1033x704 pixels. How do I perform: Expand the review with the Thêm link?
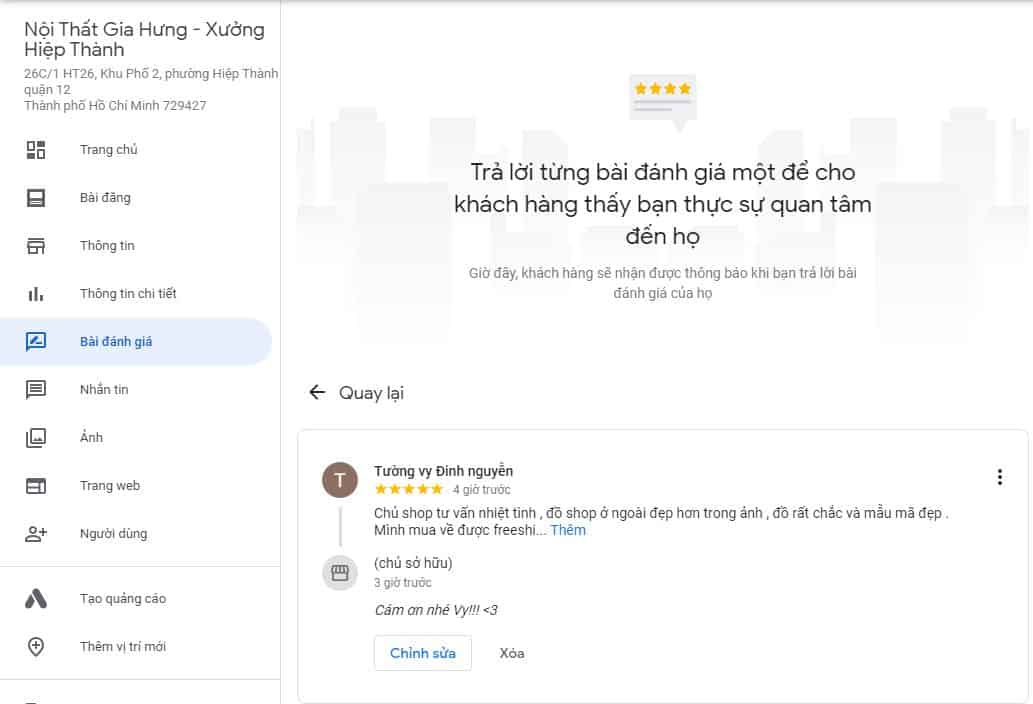pos(567,529)
